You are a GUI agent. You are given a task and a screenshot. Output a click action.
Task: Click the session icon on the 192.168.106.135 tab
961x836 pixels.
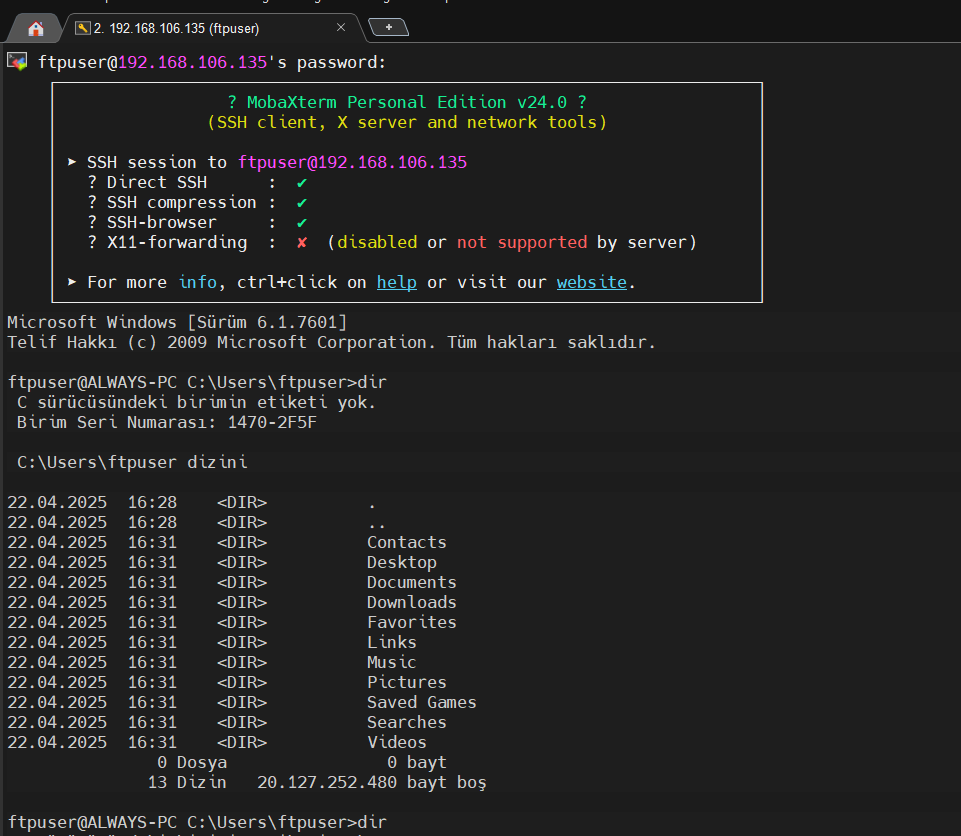pos(83,28)
